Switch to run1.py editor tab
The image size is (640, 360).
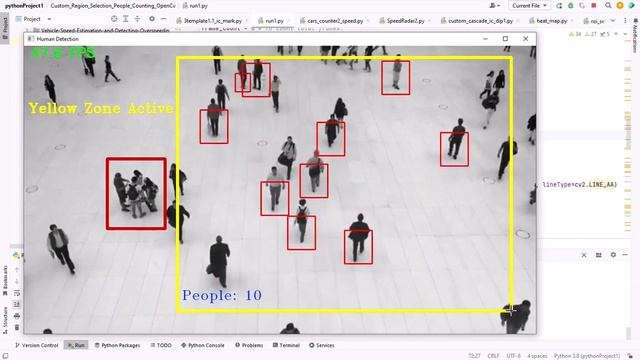pos(271,20)
